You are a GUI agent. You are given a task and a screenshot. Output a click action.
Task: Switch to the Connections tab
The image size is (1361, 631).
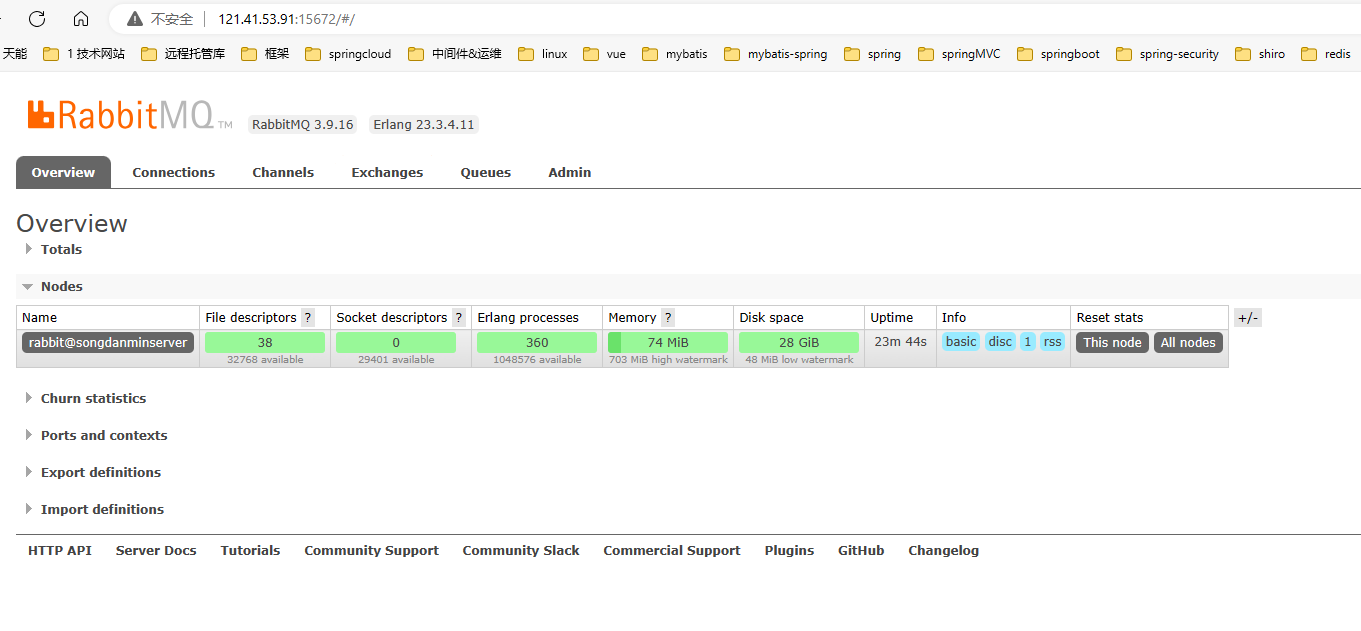(x=174, y=172)
